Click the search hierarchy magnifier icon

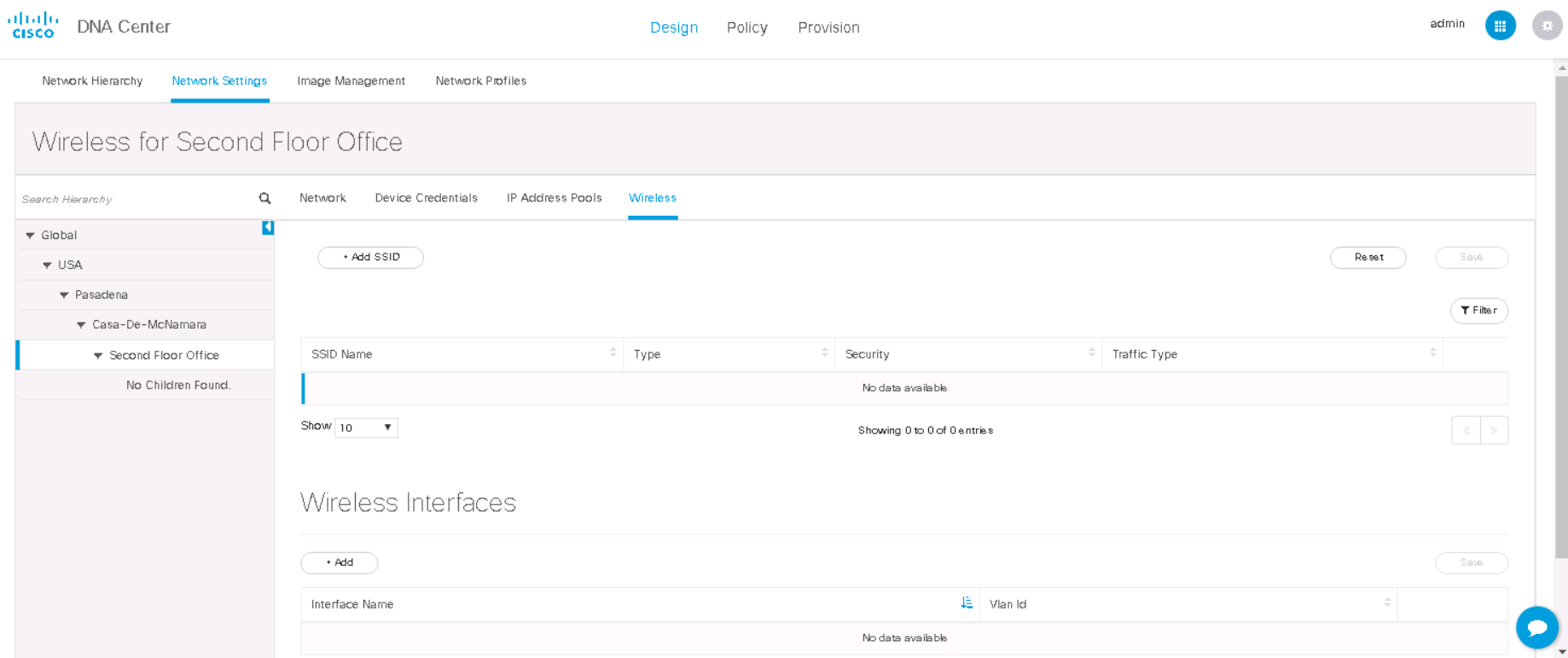click(264, 198)
